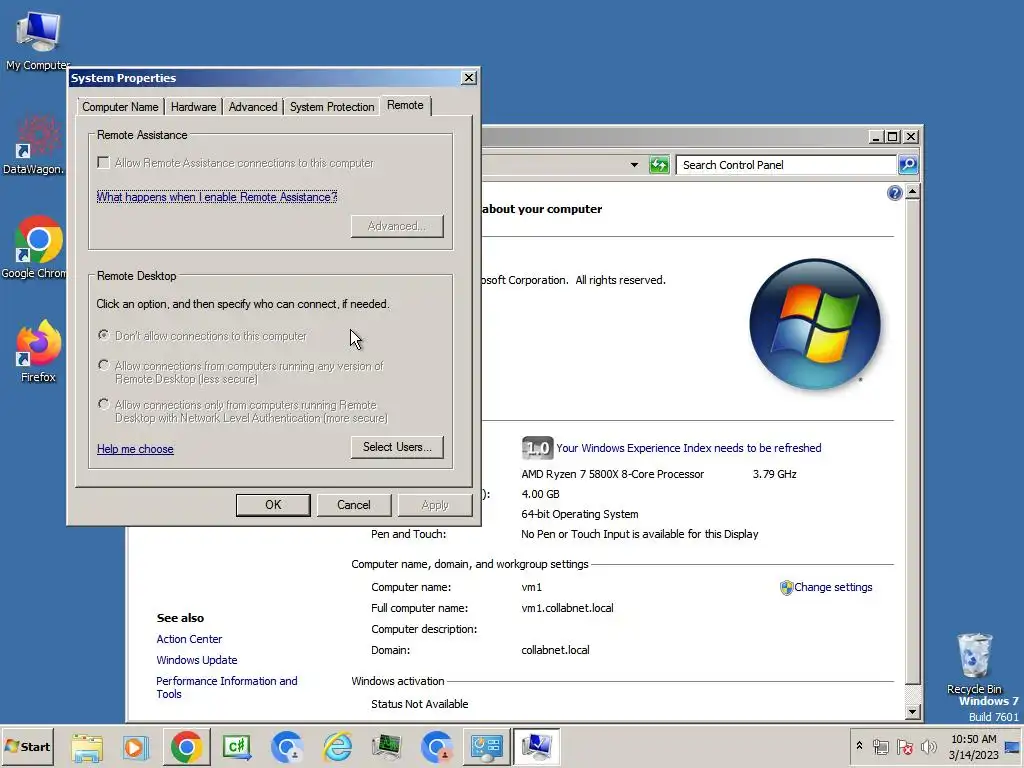
Task: Open second Chromium icon with red badge
Action: (437, 747)
